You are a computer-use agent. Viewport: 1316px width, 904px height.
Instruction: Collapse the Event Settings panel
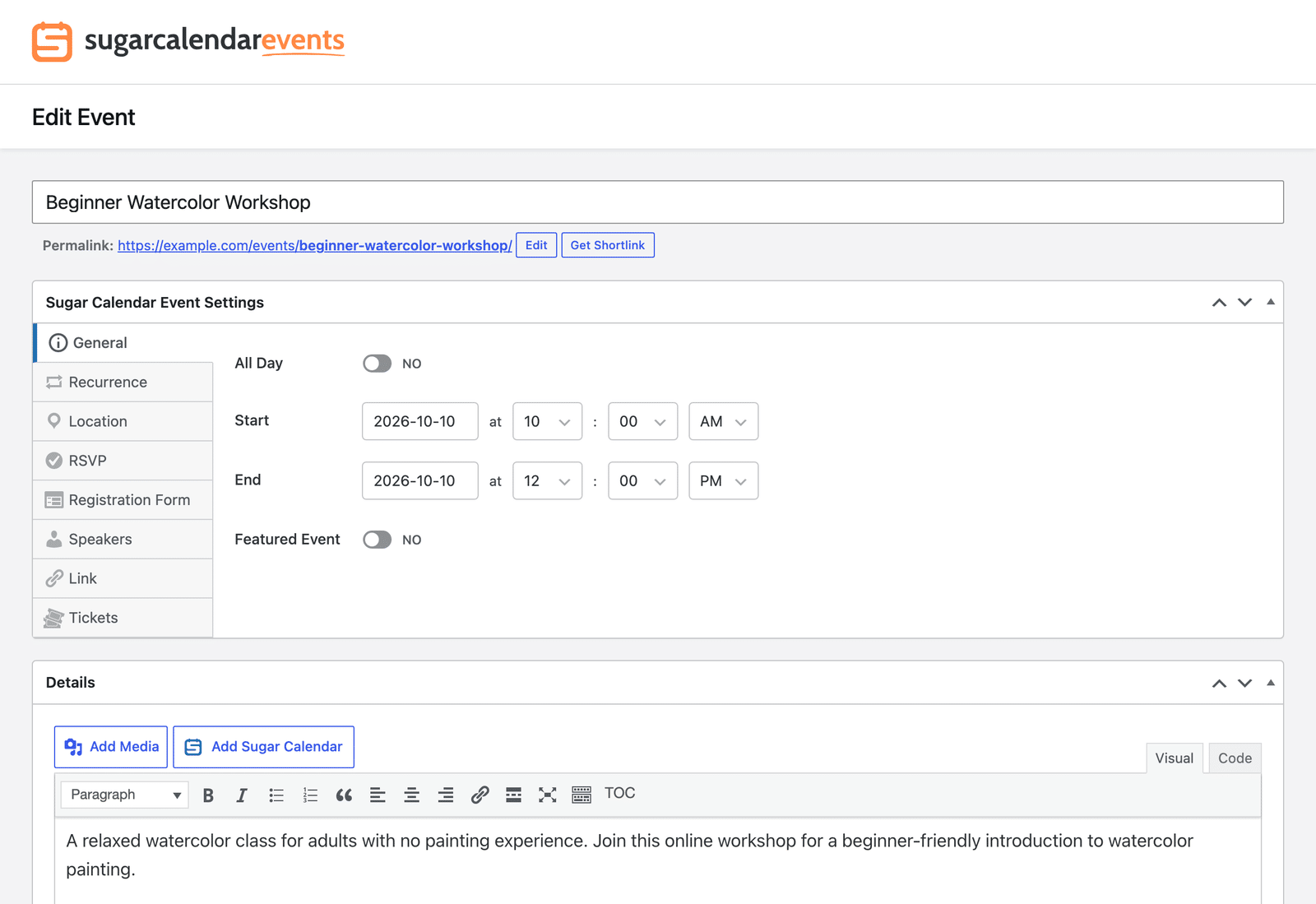click(x=1271, y=302)
